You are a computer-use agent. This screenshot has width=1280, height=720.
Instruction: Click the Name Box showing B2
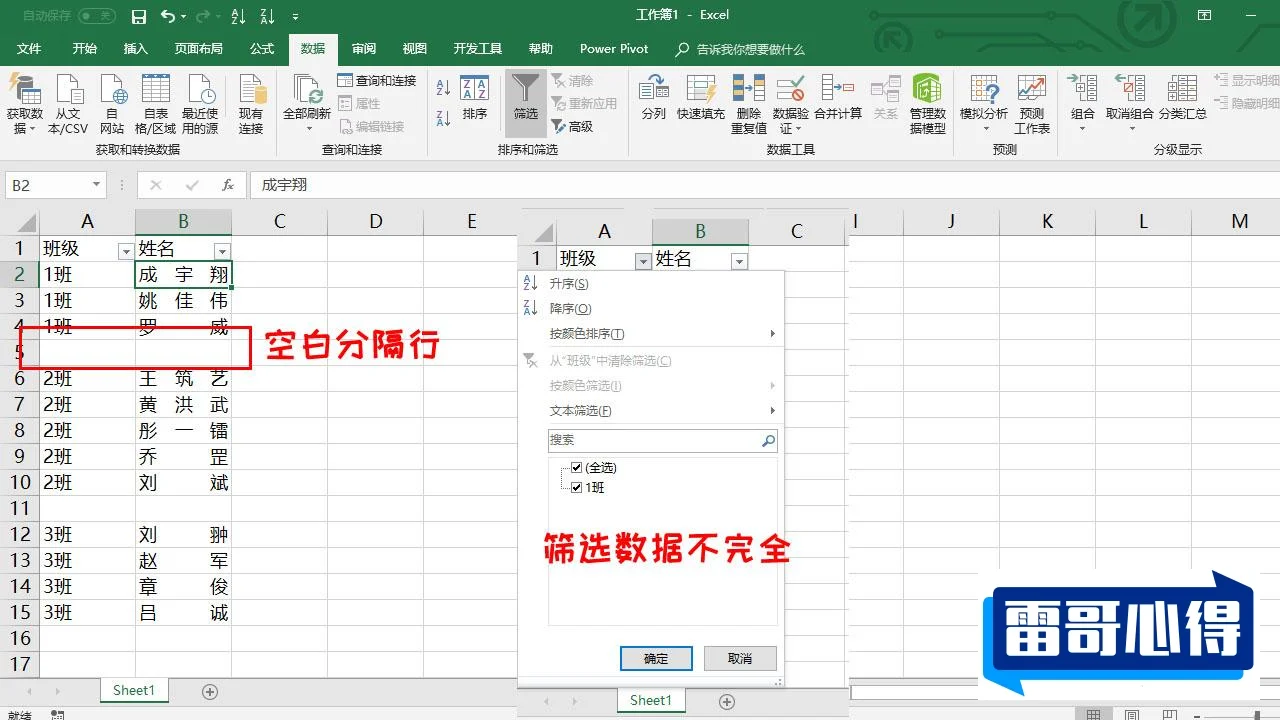pyautogui.click(x=47, y=185)
